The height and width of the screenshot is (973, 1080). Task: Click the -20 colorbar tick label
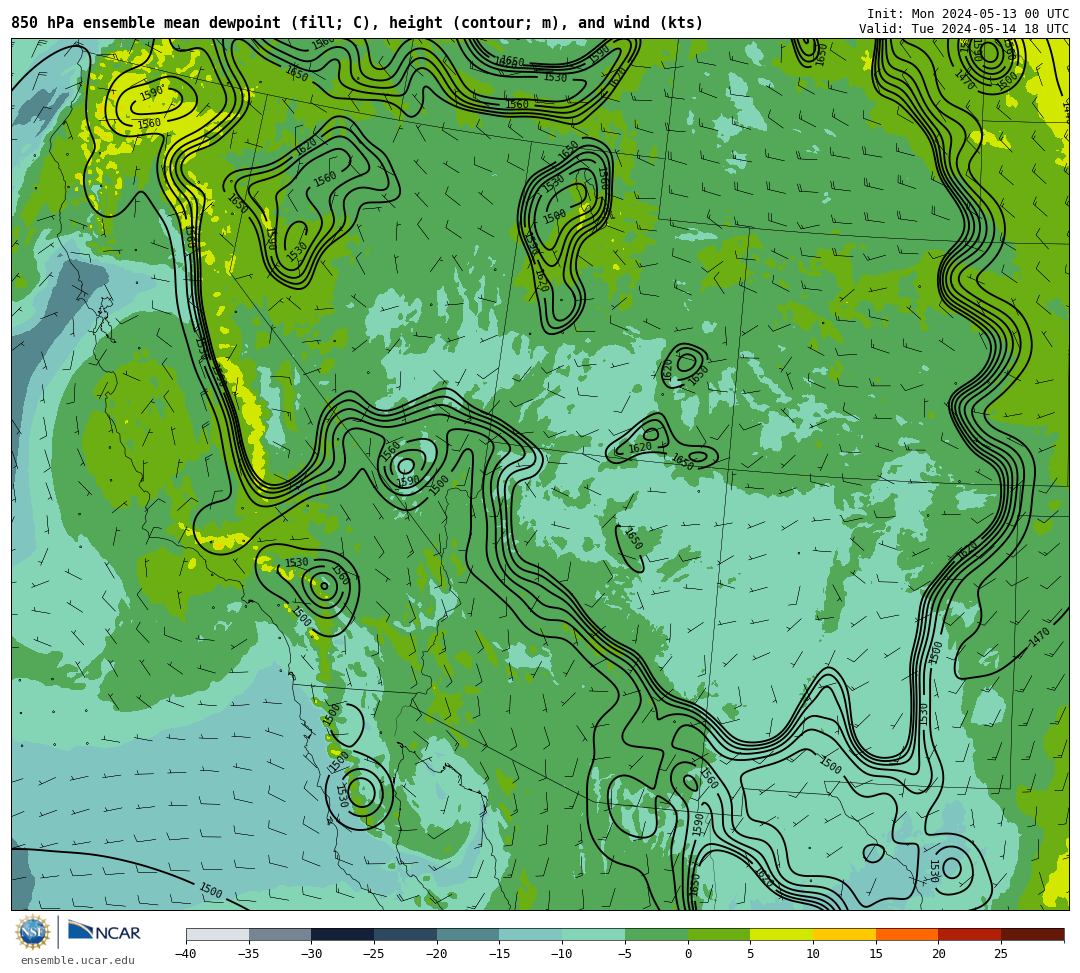pos(437,954)
